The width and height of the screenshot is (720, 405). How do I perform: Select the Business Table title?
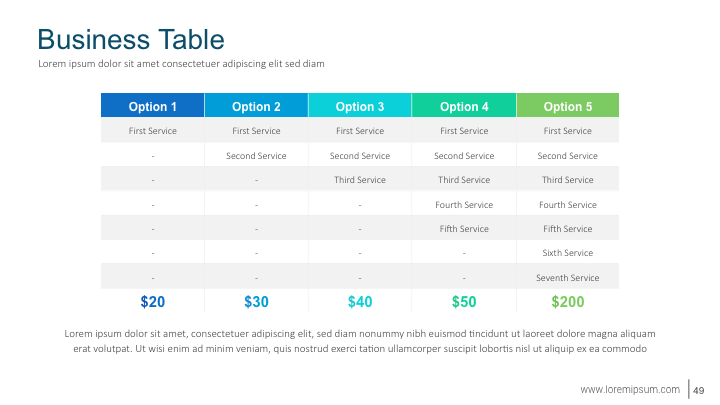131,39
